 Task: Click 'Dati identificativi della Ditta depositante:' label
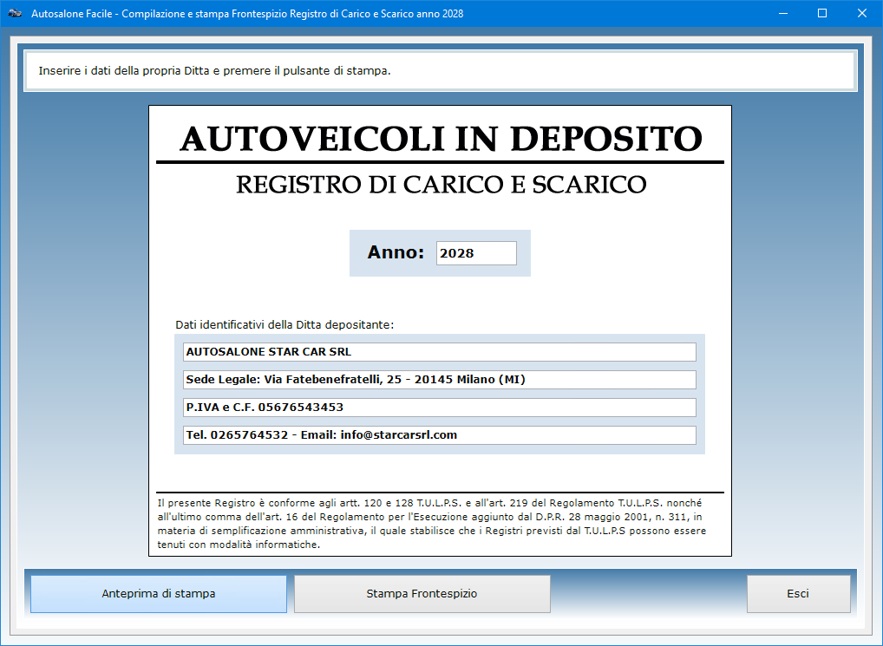point(284,325)
